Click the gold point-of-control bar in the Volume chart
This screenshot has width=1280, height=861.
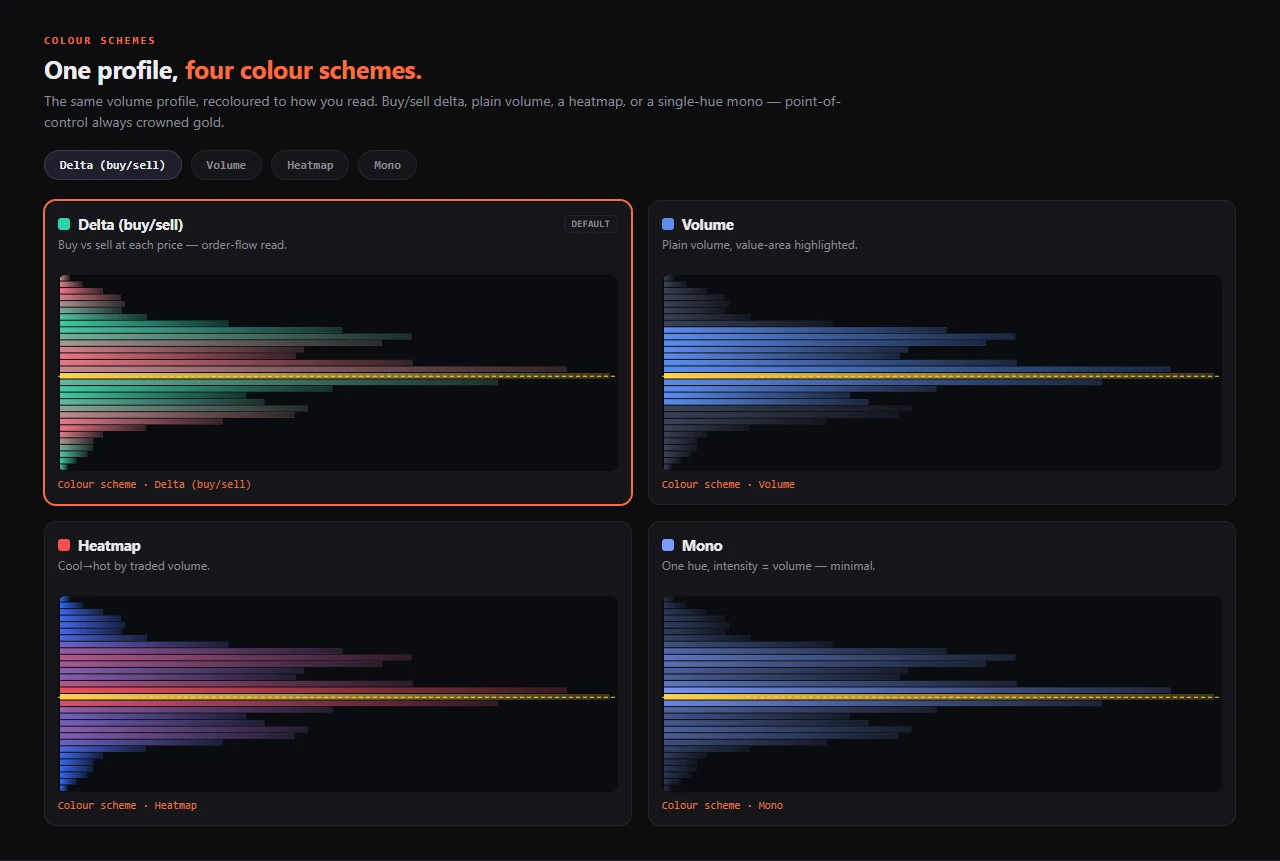939,376
